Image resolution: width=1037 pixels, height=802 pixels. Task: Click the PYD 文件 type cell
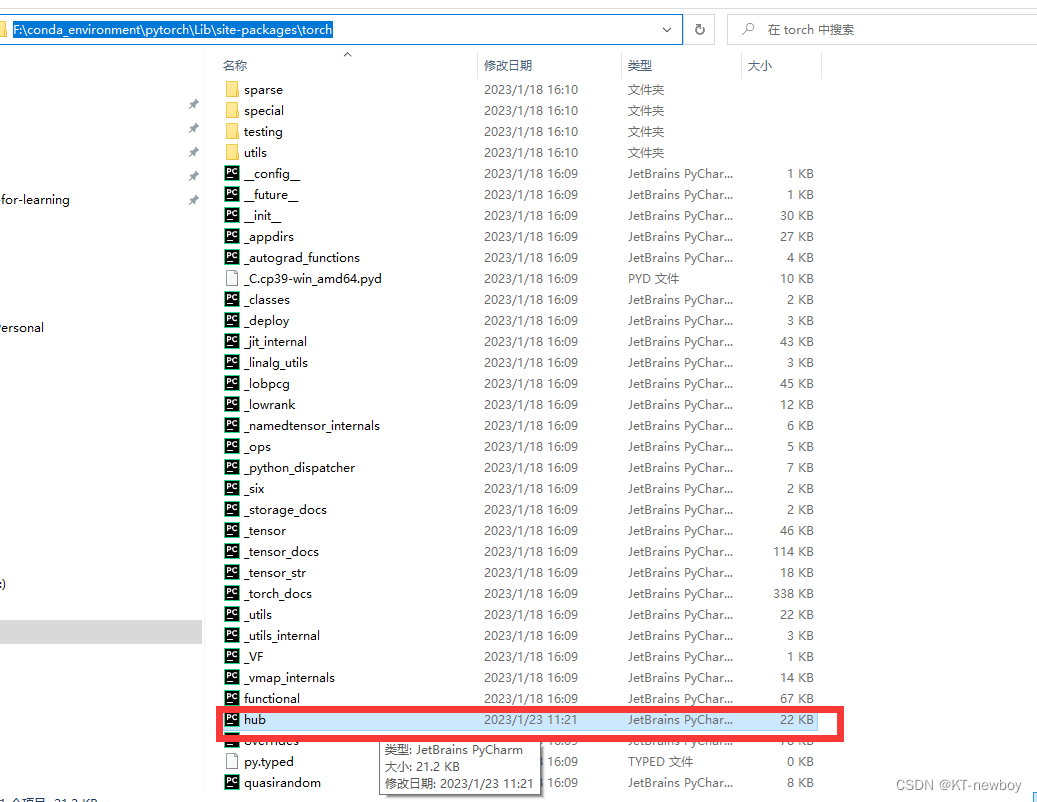coord(653,278)
